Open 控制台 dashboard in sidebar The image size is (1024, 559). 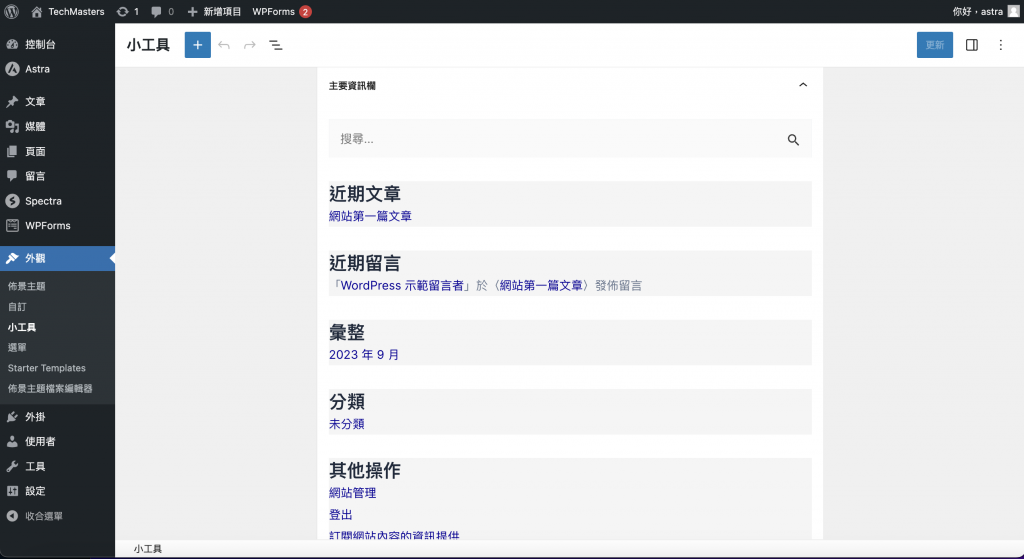[57, 44]
